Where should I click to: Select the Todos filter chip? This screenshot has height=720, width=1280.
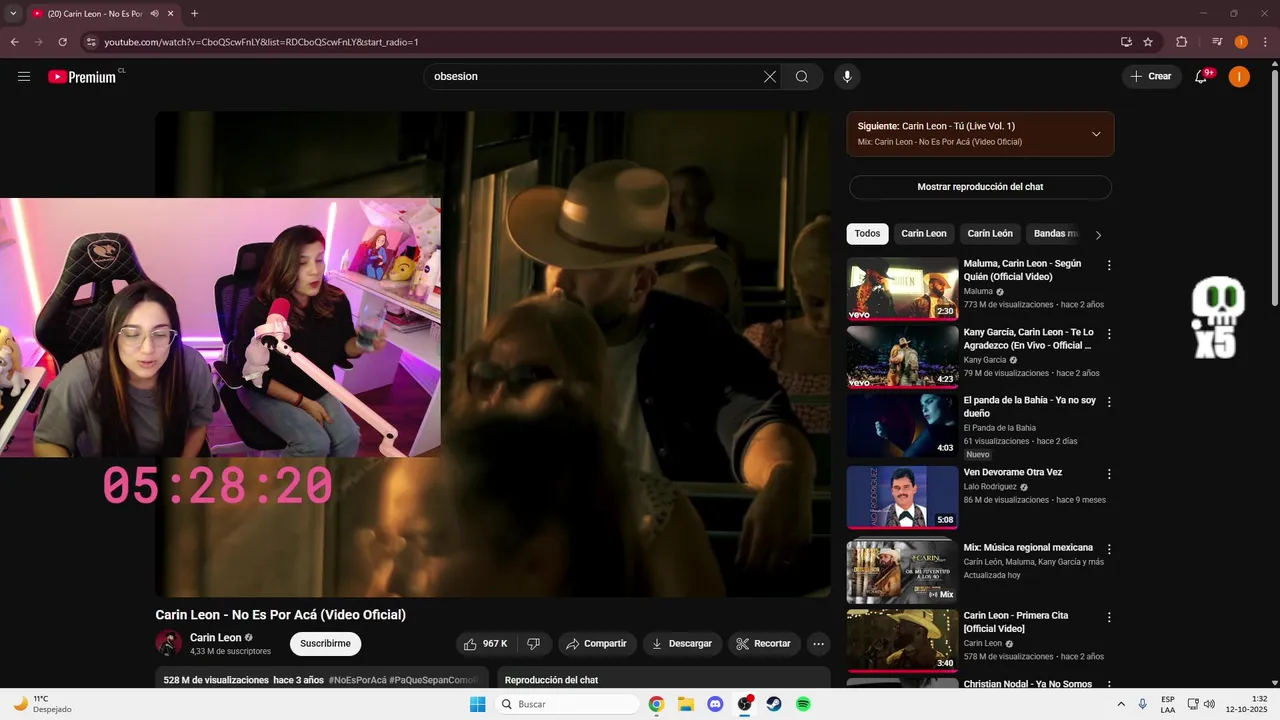click(x=867, y=234)
